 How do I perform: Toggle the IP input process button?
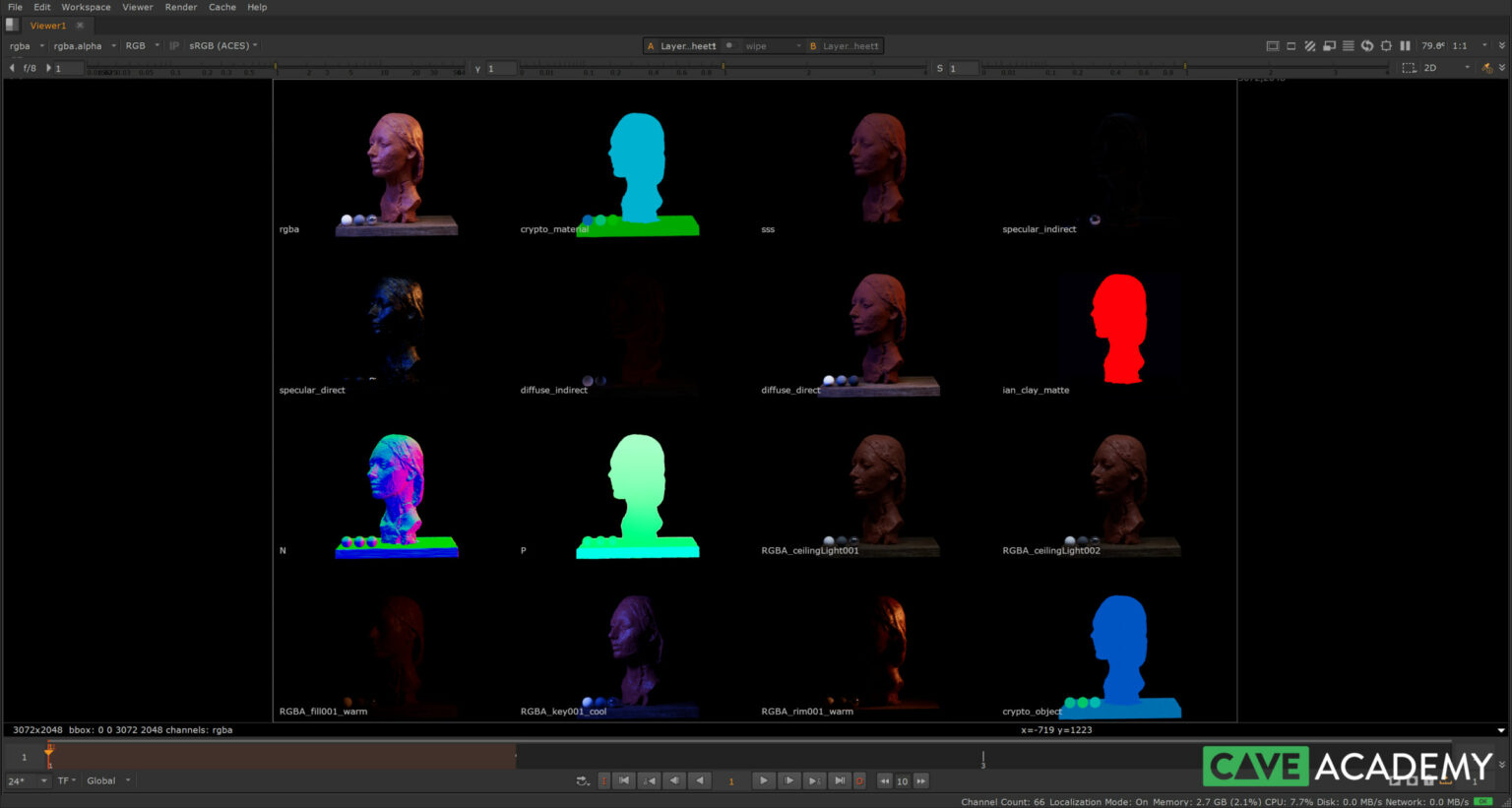point(174,45)
